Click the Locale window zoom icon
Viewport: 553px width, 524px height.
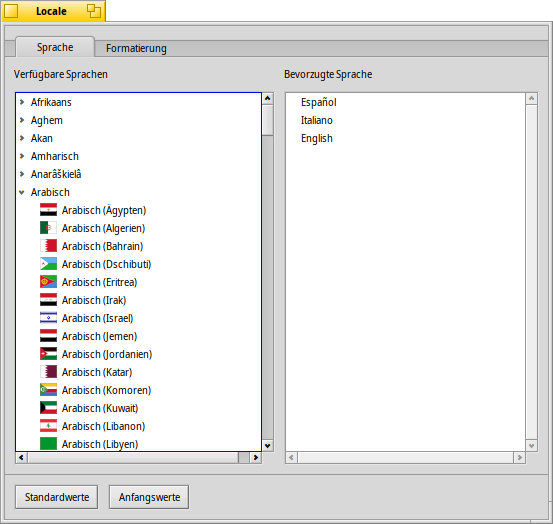coord(94,11)
